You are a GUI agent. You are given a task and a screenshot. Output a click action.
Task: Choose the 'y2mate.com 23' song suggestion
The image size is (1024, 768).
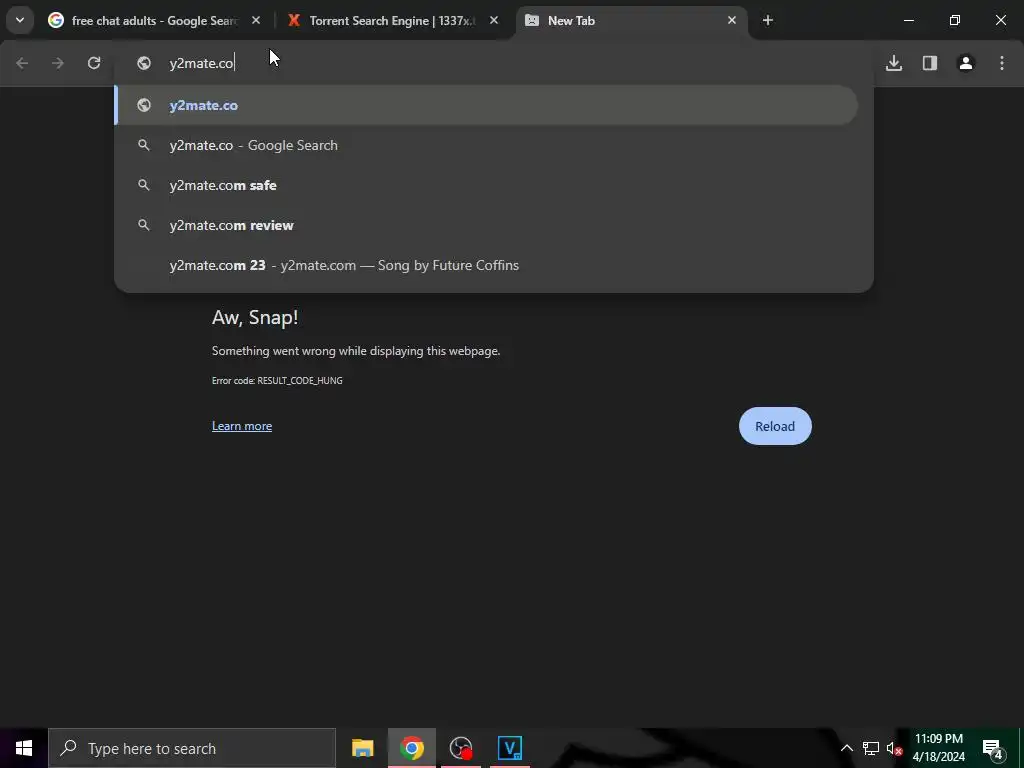coord(486,265)
